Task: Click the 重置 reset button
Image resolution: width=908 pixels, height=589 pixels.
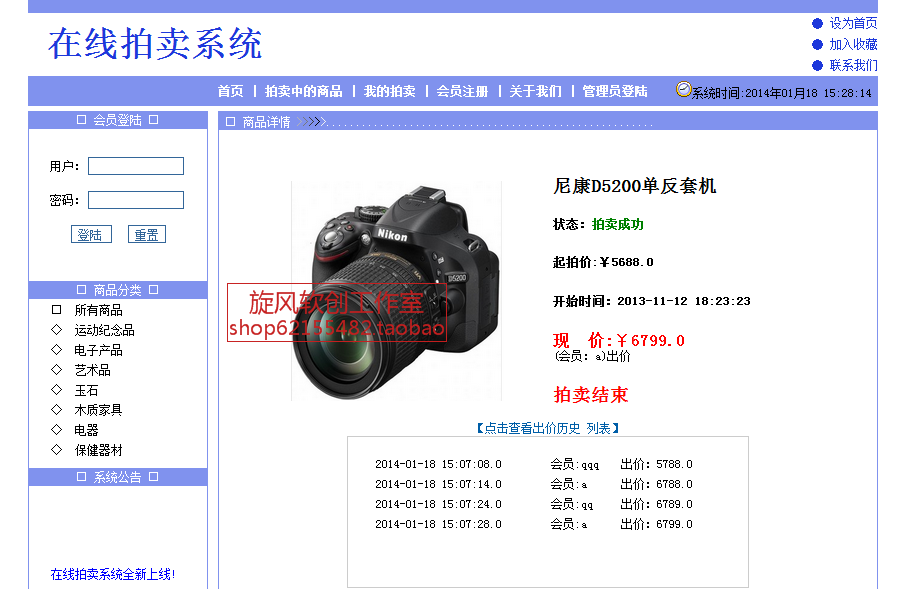Action: coord(147,235)
